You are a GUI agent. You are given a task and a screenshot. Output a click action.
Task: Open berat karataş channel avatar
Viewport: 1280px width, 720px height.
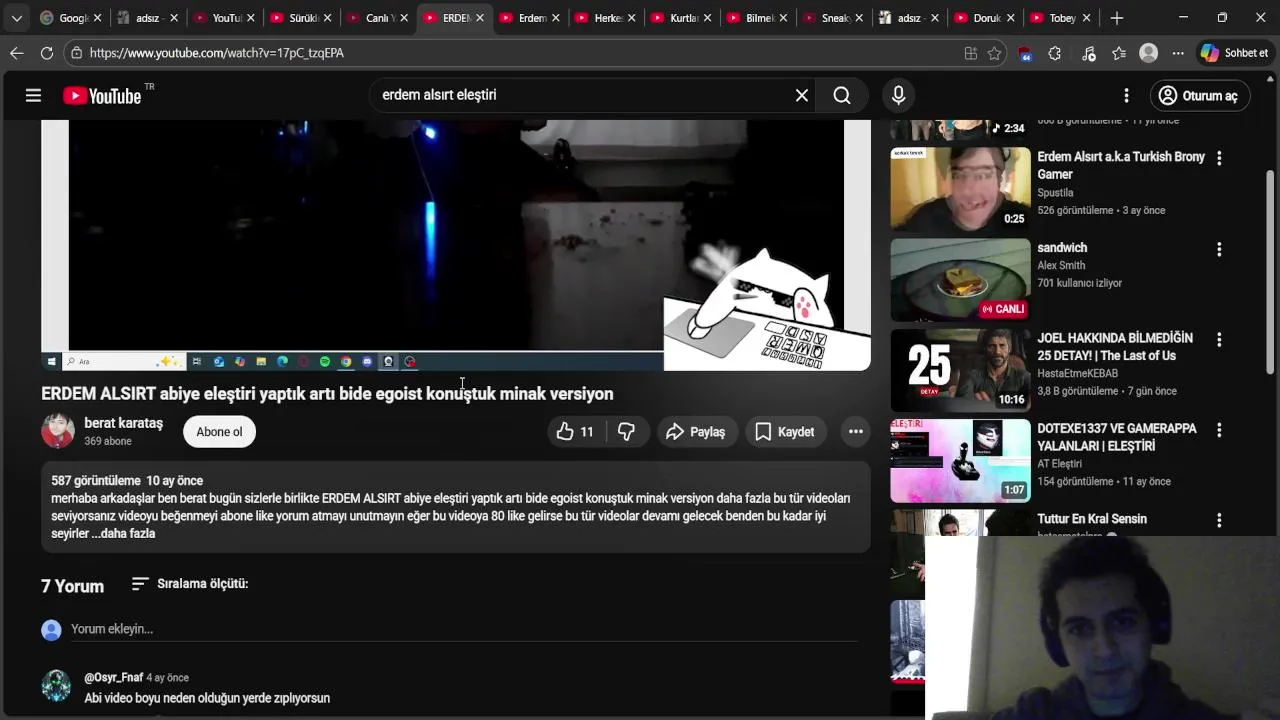(x=58, y=431)
